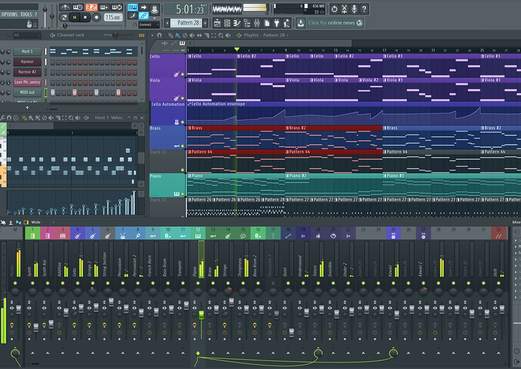521x369 pixels.
Task: Toggle the highlighted 3.2 countdown button
Action: click(x=91, y=7)
